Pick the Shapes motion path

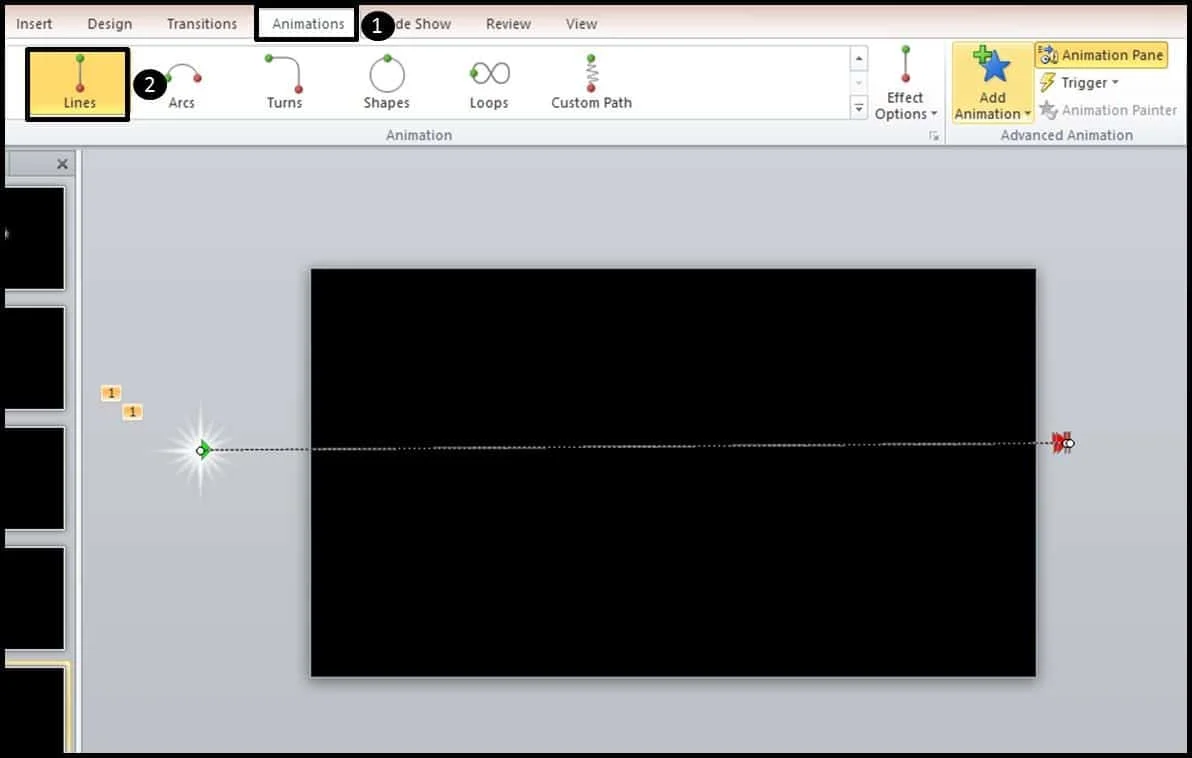(386, 84)
